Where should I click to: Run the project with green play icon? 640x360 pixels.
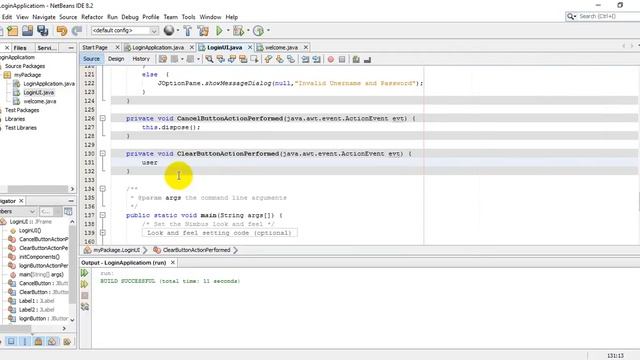coord(219,31)
